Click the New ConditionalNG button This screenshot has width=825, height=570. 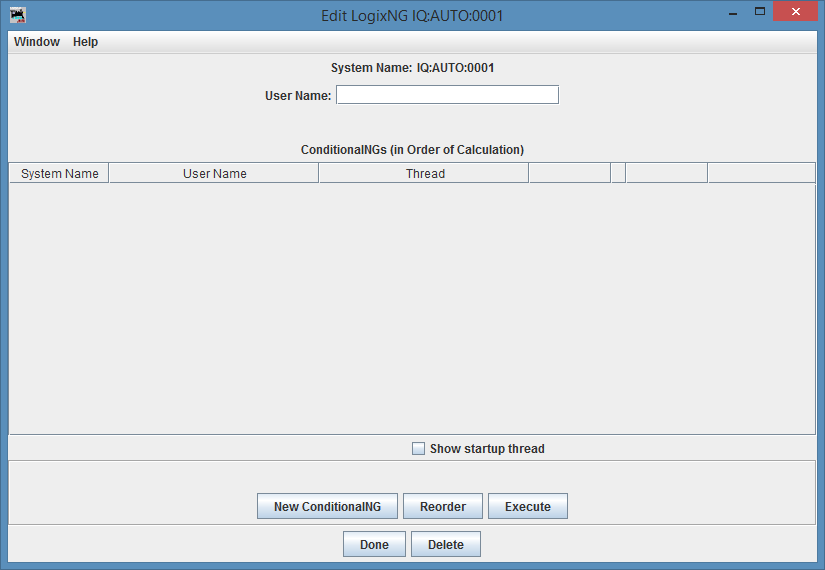(x=327, y=506)
